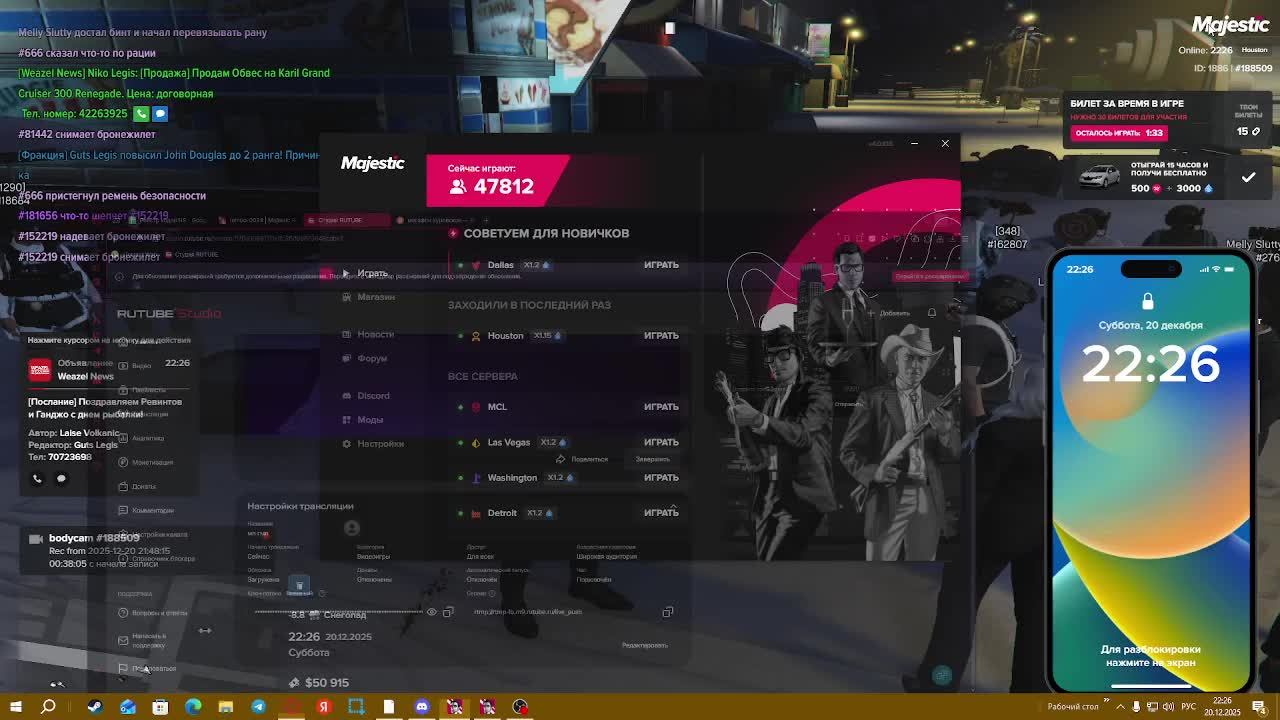1280x720 pixels.
Task: Click the Las Vegas server emblem icon
Action: pyautogui.click(x=475, y=442)
